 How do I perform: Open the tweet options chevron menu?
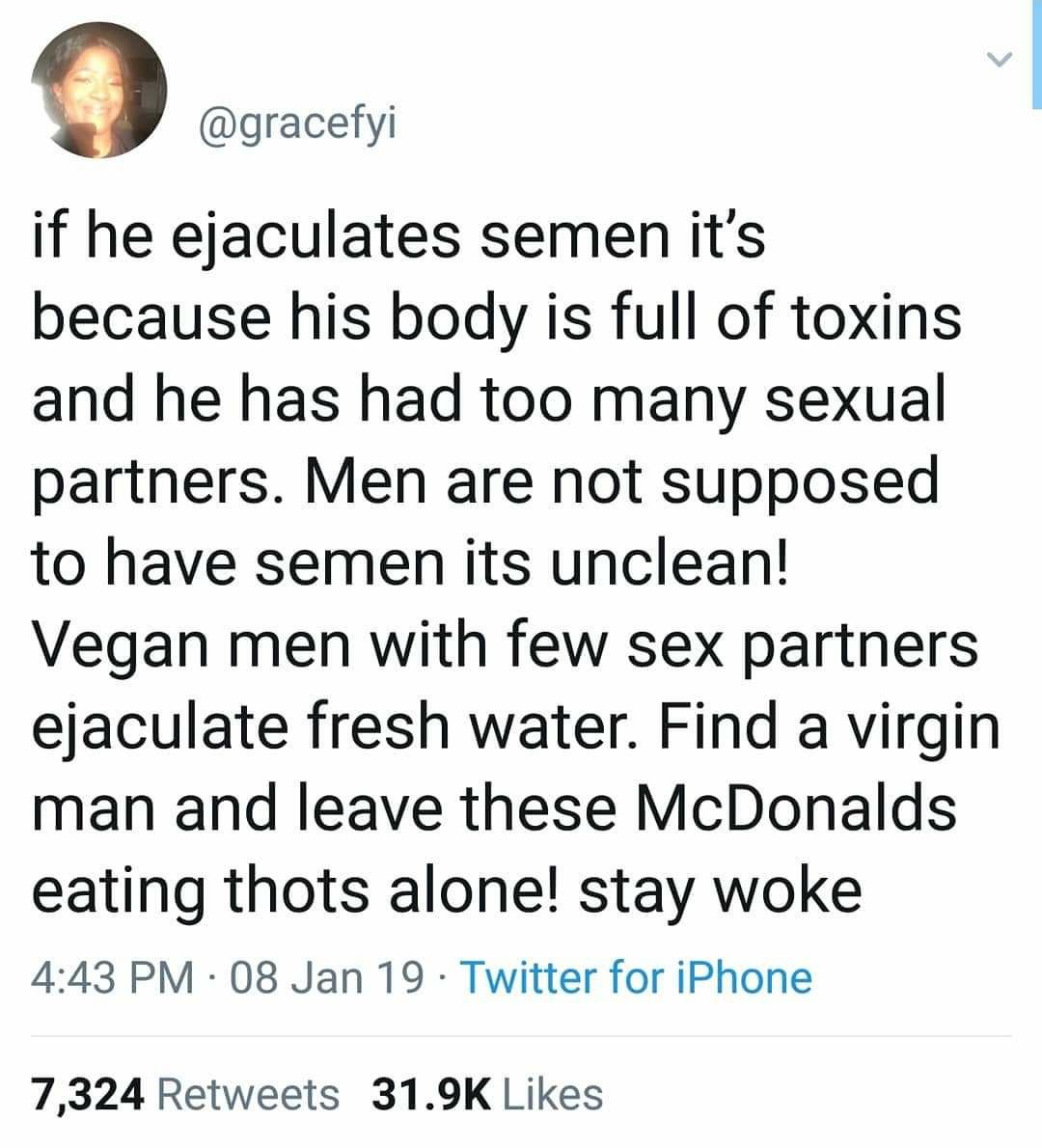click(1000, 59)
